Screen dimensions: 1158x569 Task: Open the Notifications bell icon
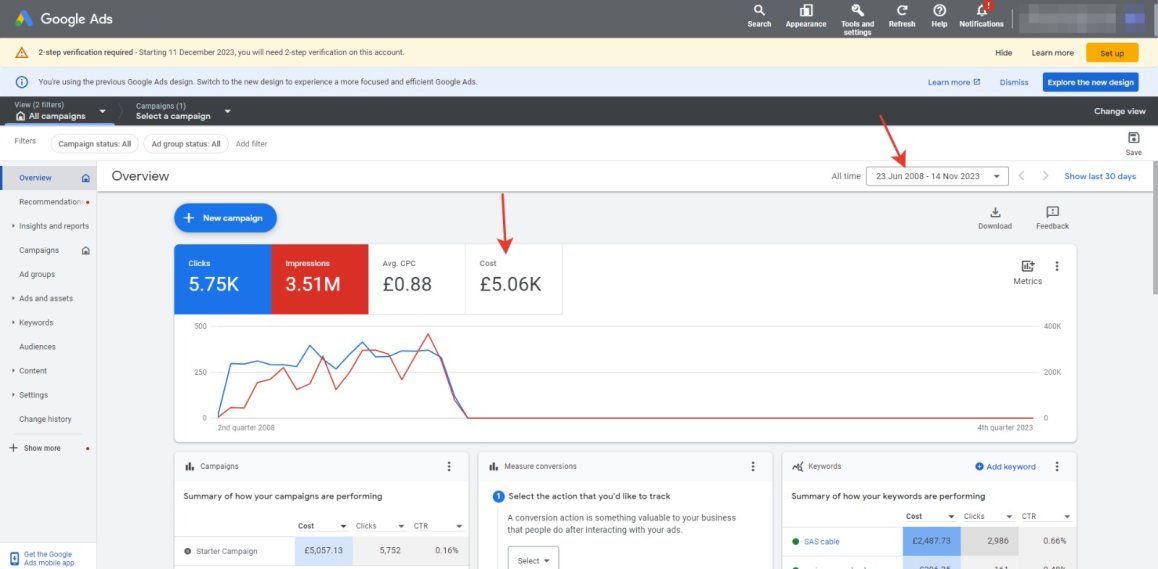coord(981,10)
